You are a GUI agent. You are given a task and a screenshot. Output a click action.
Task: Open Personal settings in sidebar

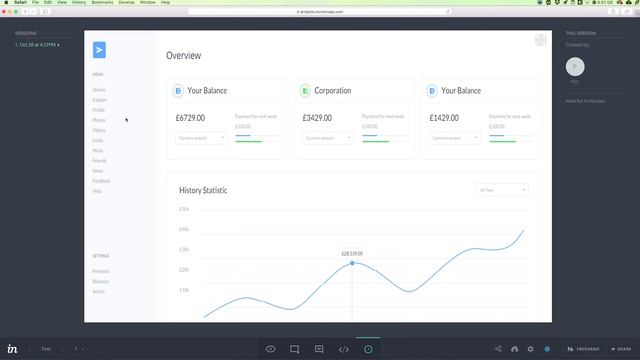coord(100,271)
